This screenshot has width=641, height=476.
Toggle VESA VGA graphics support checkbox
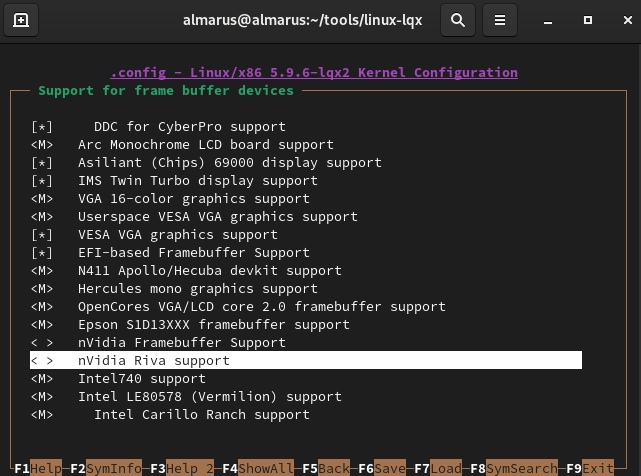pos(42,235)
